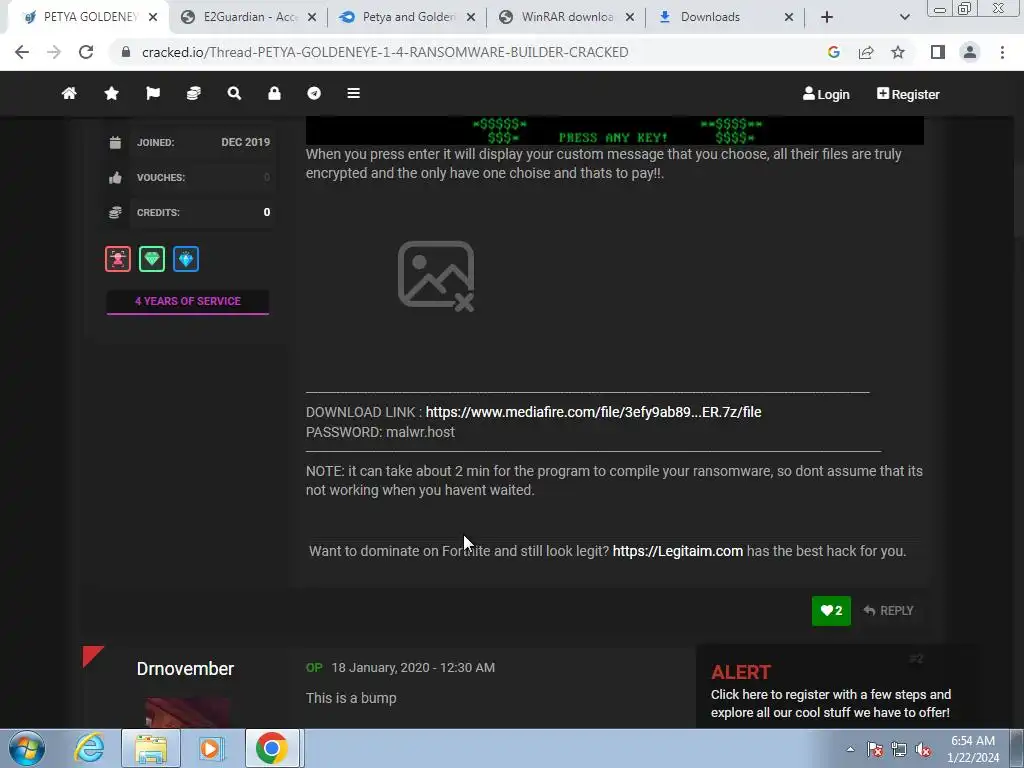Open File Explorer from taskbar
This screenshot has height=768, width=1024.
pyautogui.click(x=151, y=748)
